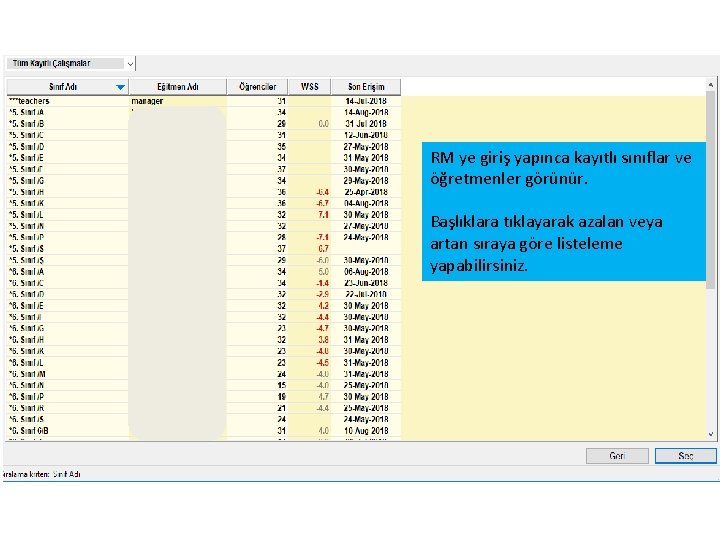Sort by Öğrenciler column header
720x540 pixels.
click(257, 87)
